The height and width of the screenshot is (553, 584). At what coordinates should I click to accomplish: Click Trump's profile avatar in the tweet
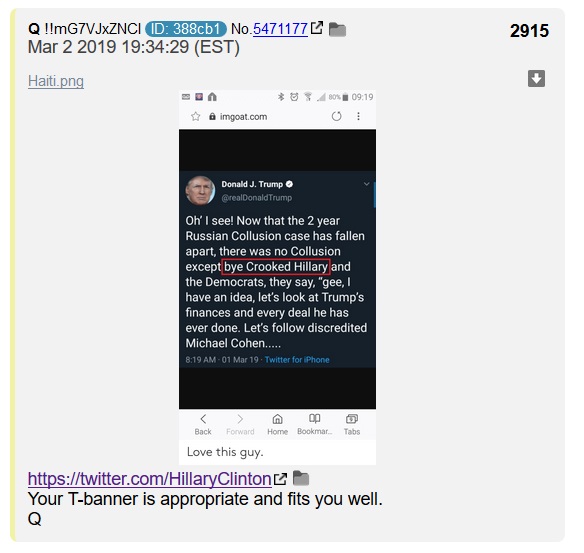tap(200, 191)
